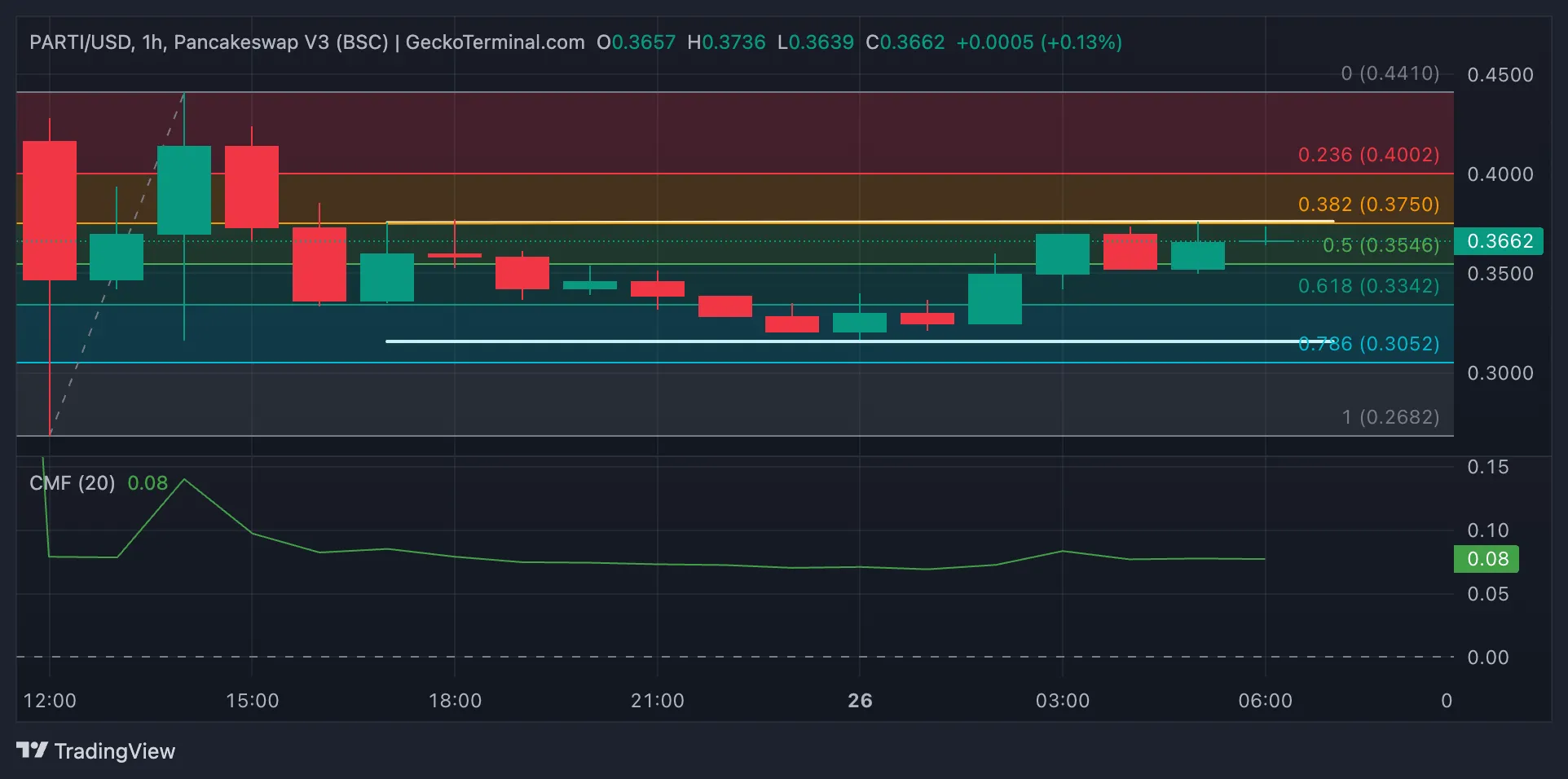The height and width of the screenshot is (779, 1568).
Task: Select the white horizontal support line
Action: pyautogui.click(x=815, y=341)
